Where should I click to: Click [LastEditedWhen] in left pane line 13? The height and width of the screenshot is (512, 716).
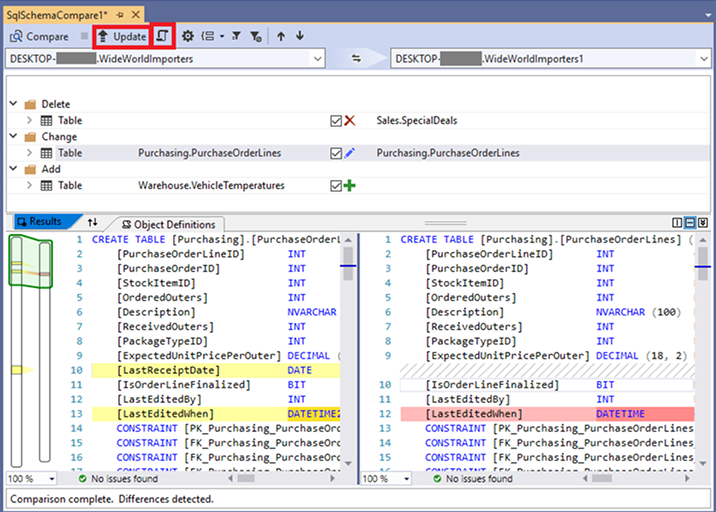165,414
